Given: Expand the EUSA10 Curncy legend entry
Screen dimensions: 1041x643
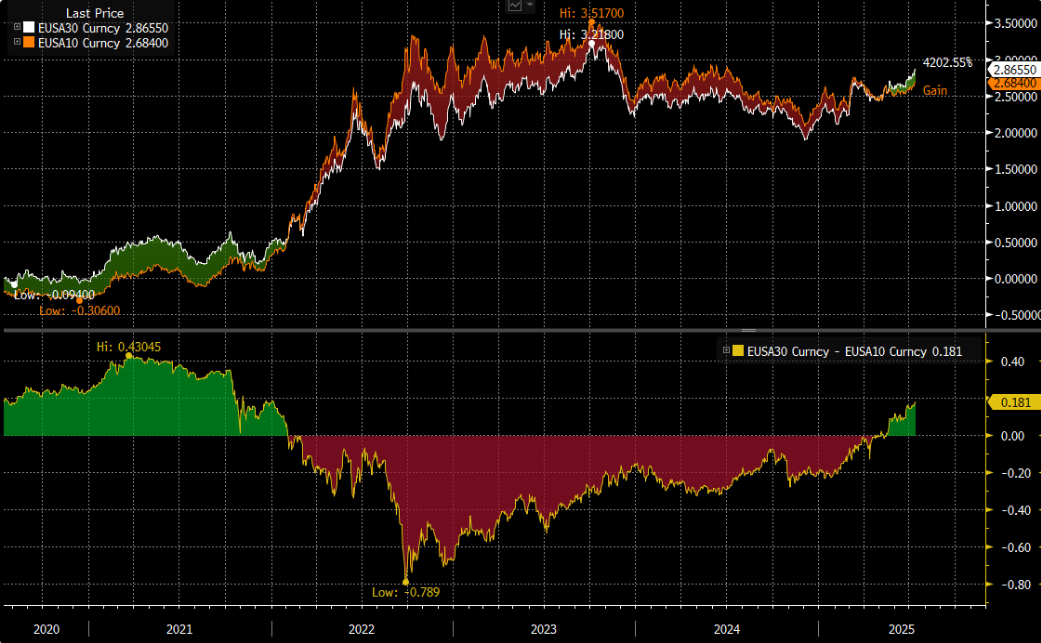Looking at the screenshot, I should tap(17, 42).
